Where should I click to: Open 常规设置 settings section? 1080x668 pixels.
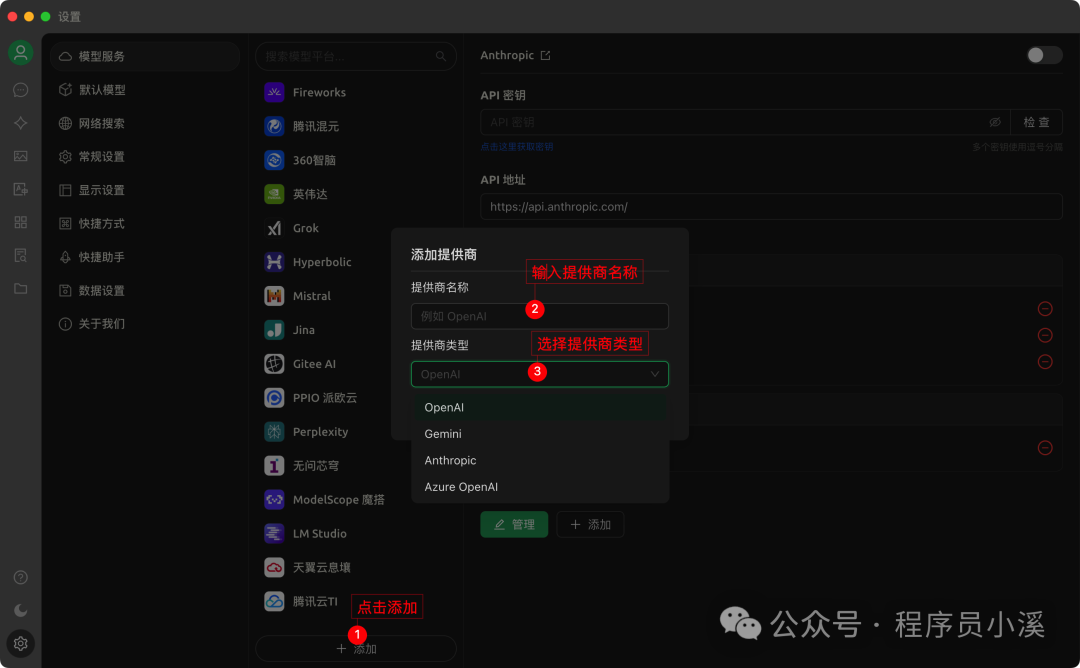tap(145, 156)
